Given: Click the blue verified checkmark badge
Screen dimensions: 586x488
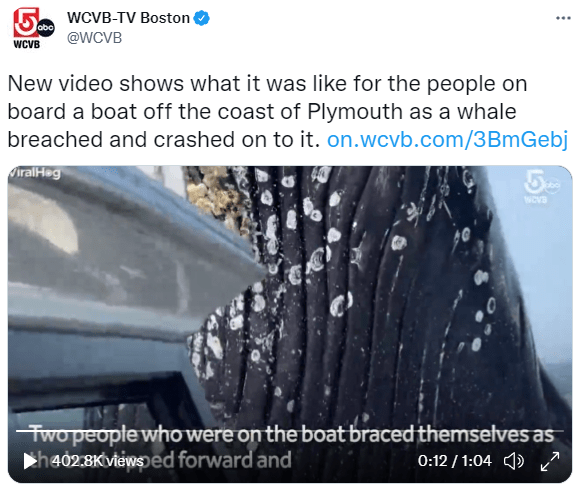Looking at the screenshot, I should (202, 18).
